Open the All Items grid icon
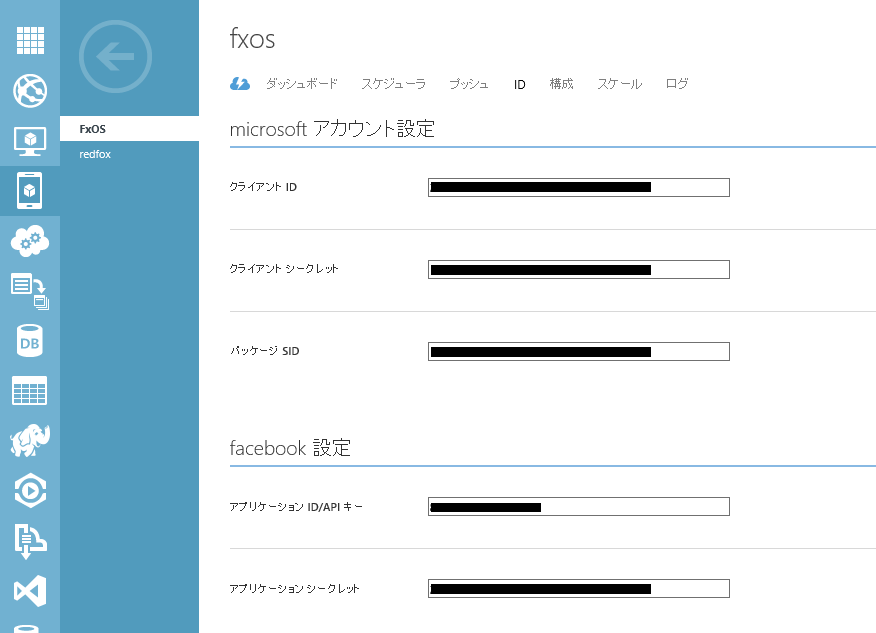 click(x=30, y=41)
